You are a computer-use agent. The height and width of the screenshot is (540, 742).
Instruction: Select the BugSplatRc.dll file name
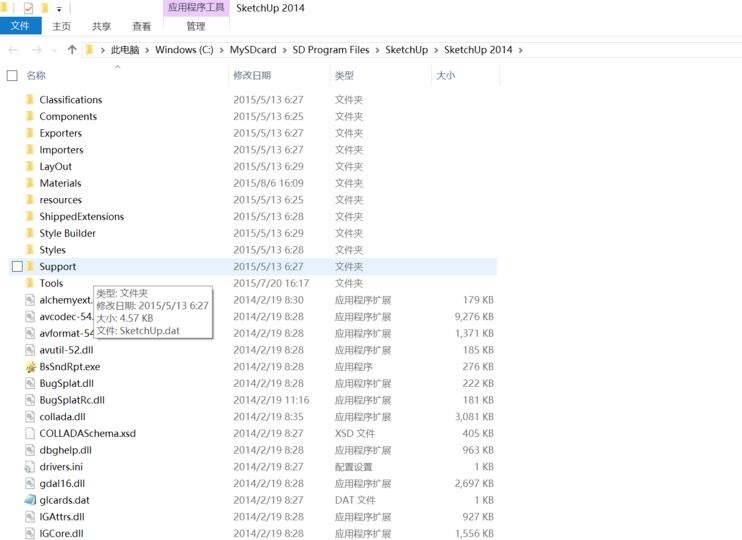(72, 400)
